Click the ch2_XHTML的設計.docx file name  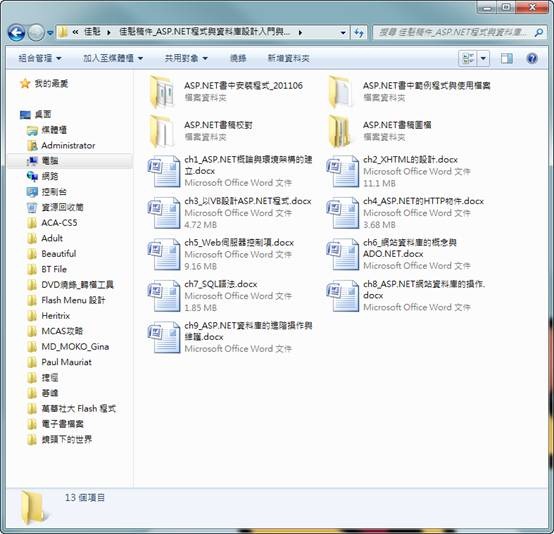point(410,160)
